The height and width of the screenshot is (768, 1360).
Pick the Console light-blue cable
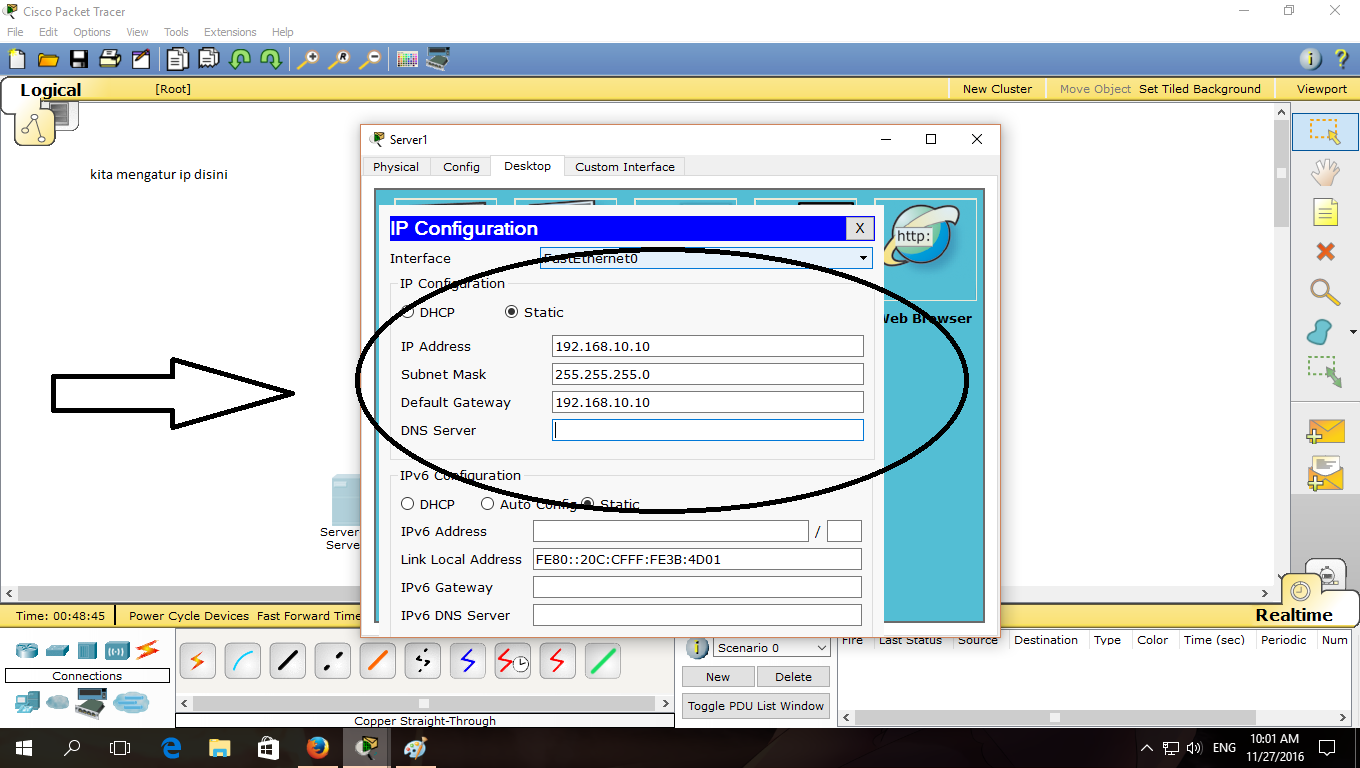pos(242,660)
